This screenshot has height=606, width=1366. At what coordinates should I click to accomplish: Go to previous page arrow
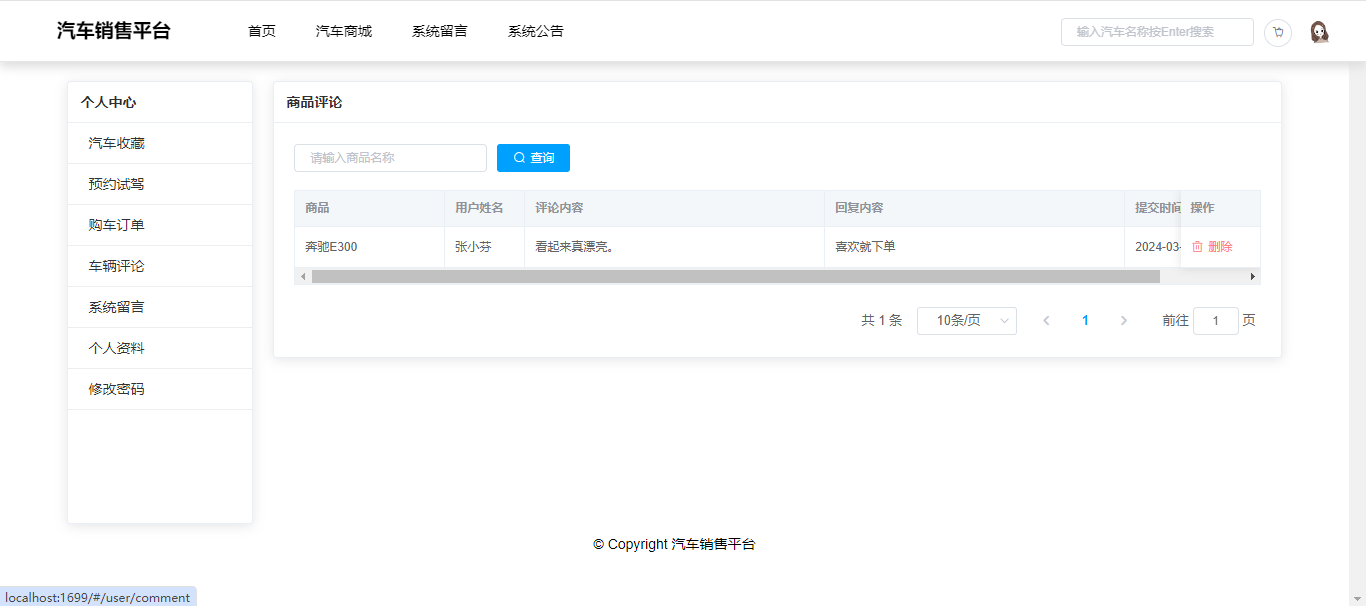pos(1046,321)
